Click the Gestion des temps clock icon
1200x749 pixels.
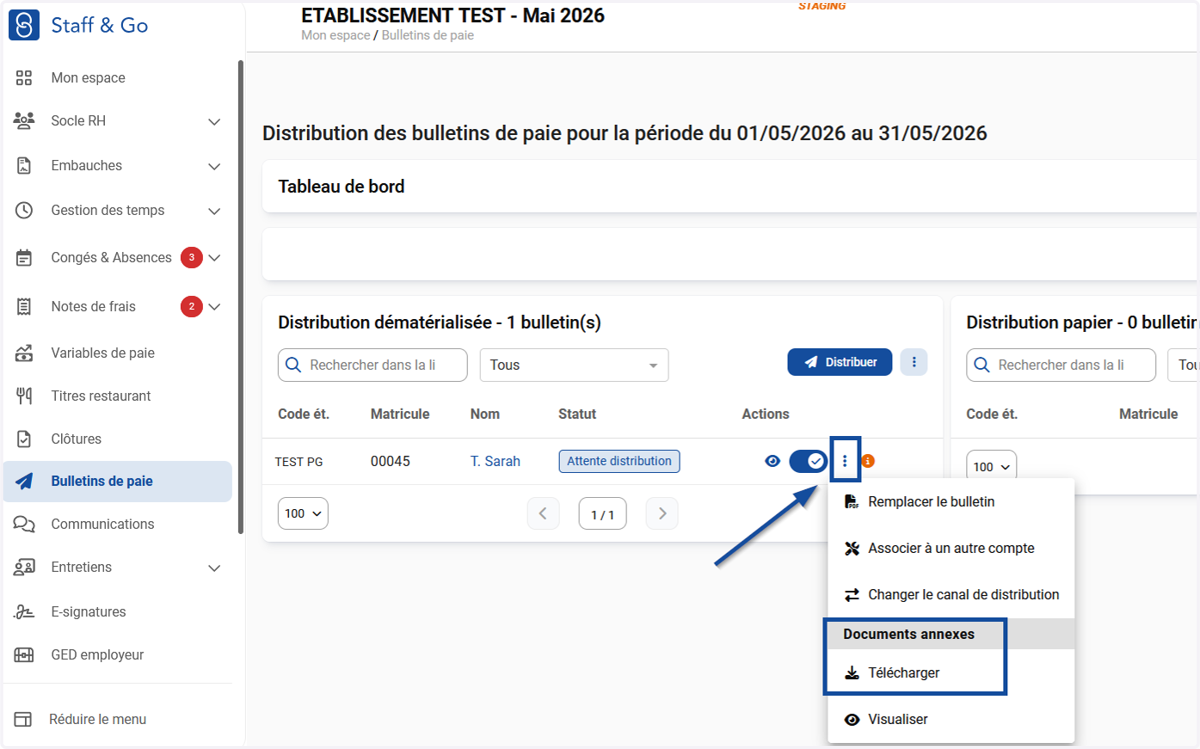pos(24,211)
